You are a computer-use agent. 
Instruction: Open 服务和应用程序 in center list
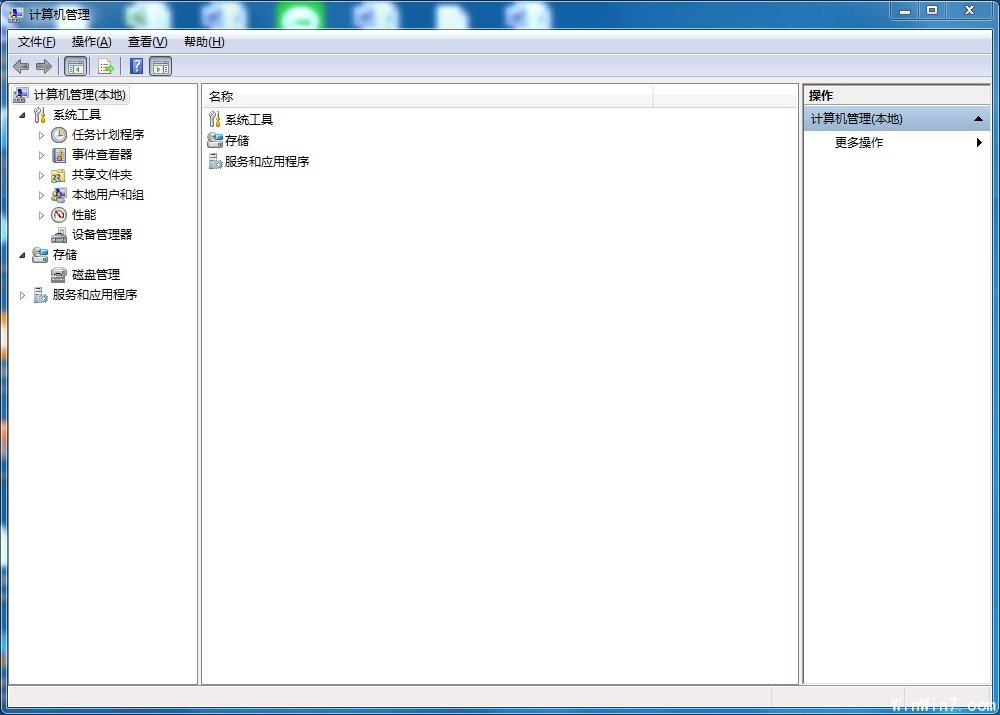coord(266,162)
